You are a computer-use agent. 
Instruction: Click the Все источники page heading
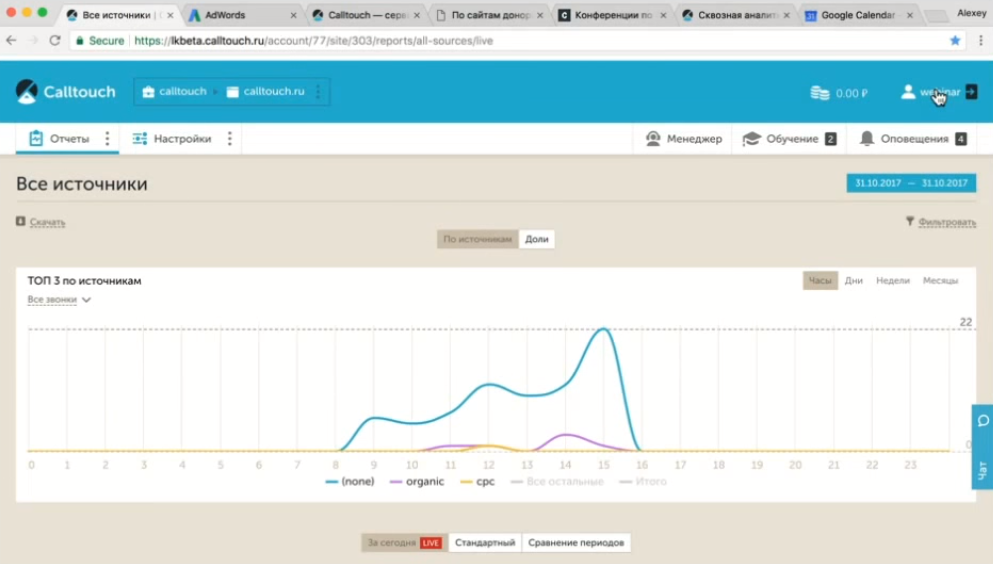[82, 184]
